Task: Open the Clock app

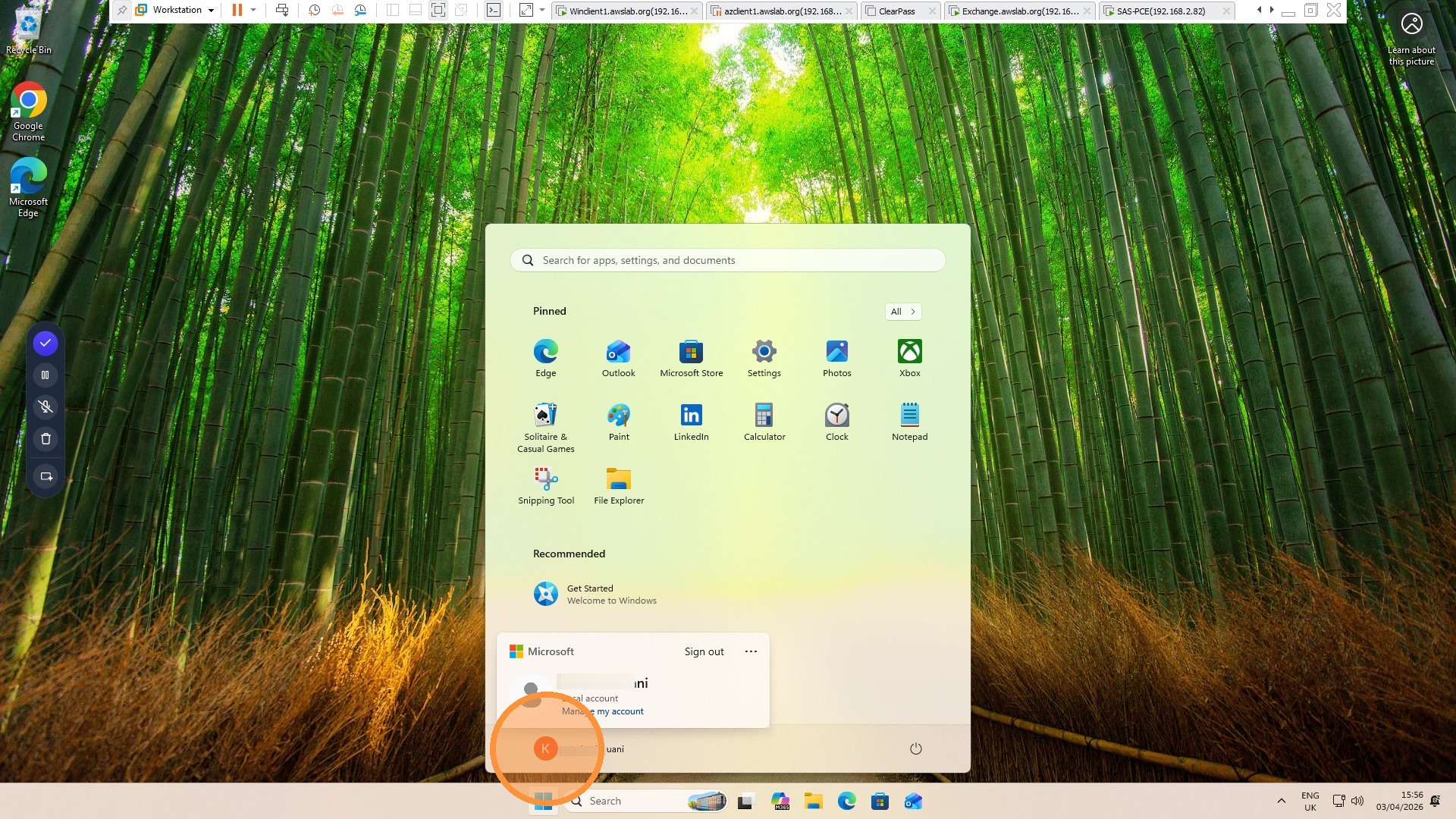Action: (836, 422)
